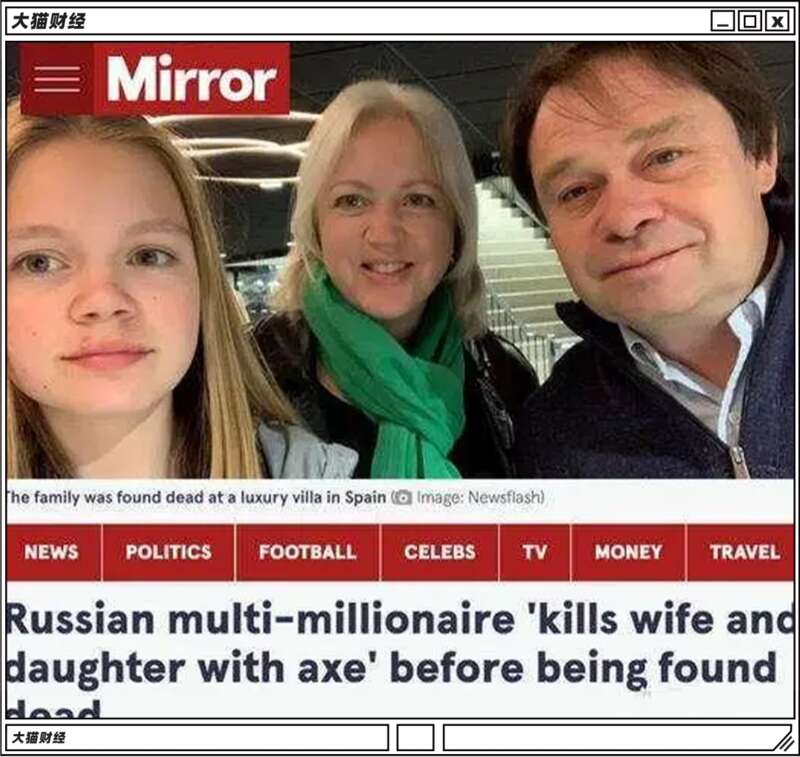Viewport: 800px width, 757px height.
Task: Open the NEWS section tab
Action: 54,552
